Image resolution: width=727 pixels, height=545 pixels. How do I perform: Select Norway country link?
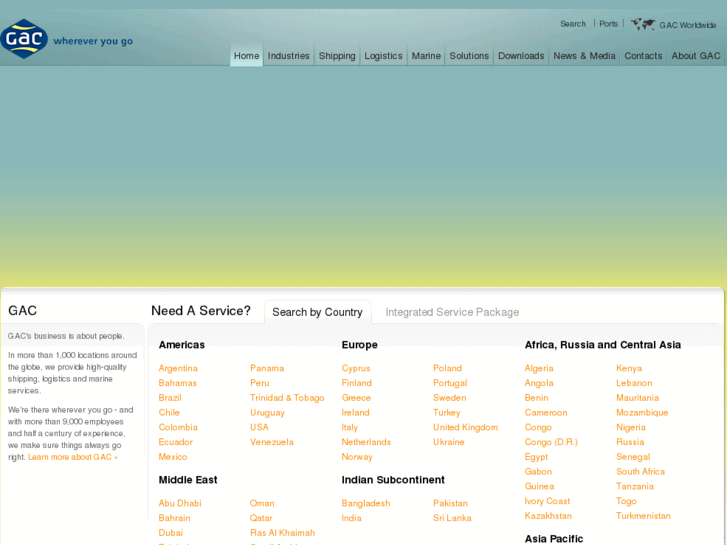coord(357,457)
